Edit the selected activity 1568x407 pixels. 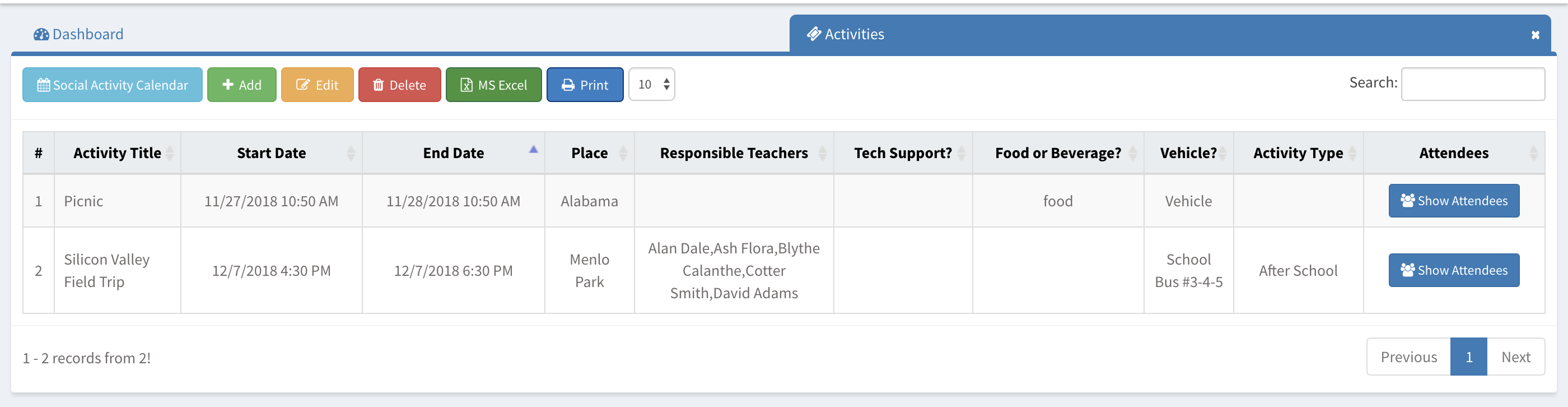[x=317, y=85]
